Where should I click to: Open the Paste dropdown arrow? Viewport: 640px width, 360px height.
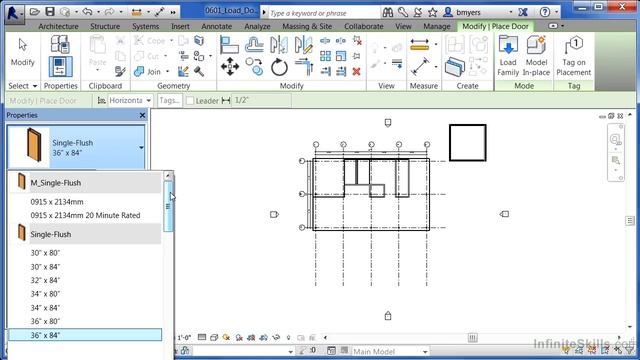(x=98, y=70)
